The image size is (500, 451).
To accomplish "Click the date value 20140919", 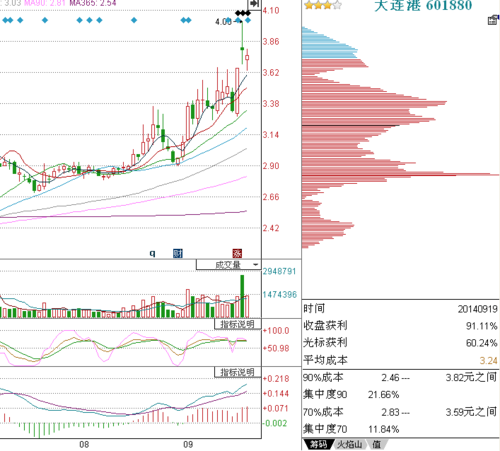I will click(x=477, y=309).
